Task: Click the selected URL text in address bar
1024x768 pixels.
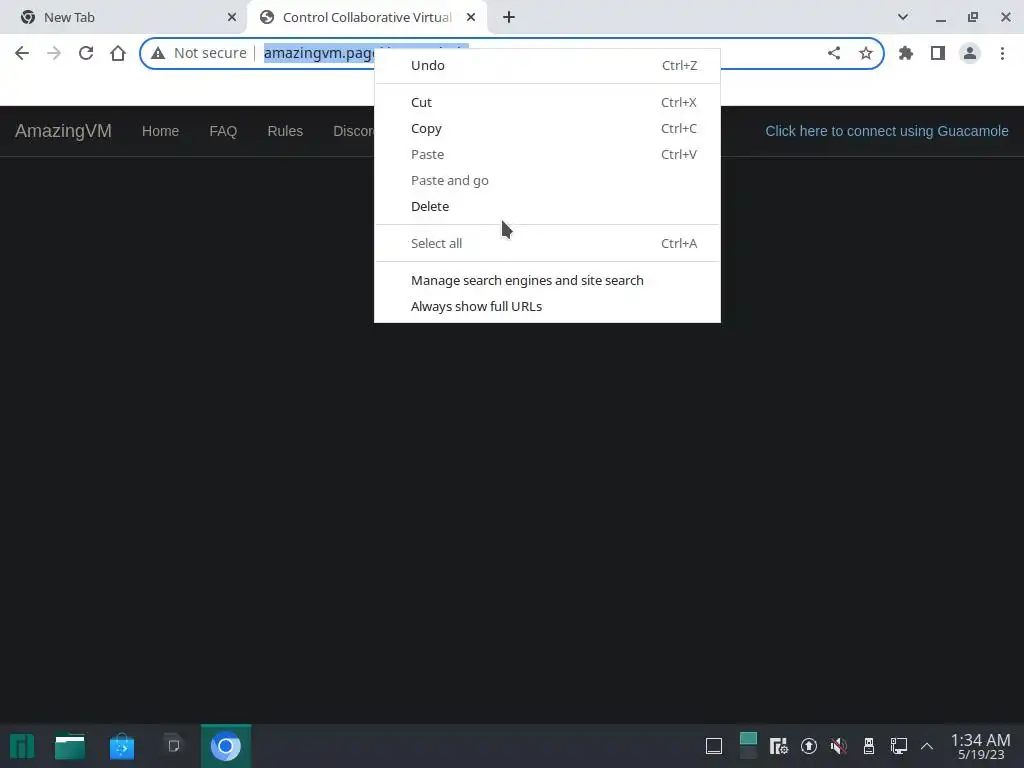Action: (319, 53)
